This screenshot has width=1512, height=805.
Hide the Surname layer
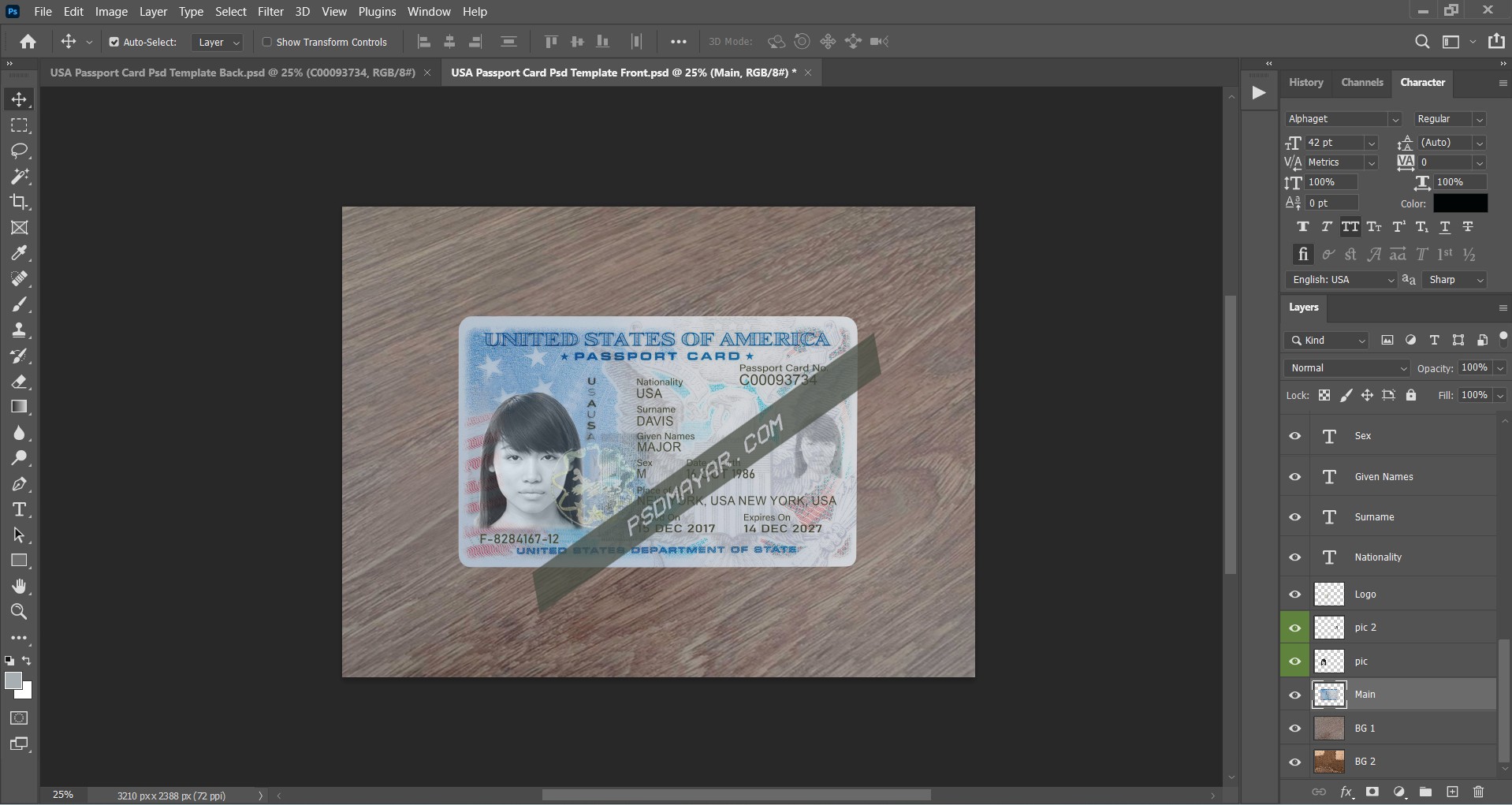[x=1295, y=517]
